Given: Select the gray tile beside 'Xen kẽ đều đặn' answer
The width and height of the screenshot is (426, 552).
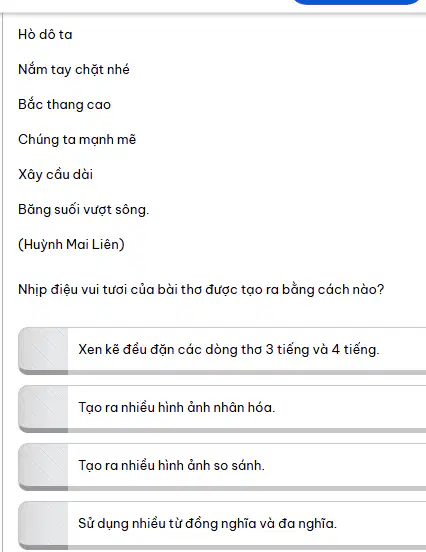Looking at the screenshot, I should 43,350.
